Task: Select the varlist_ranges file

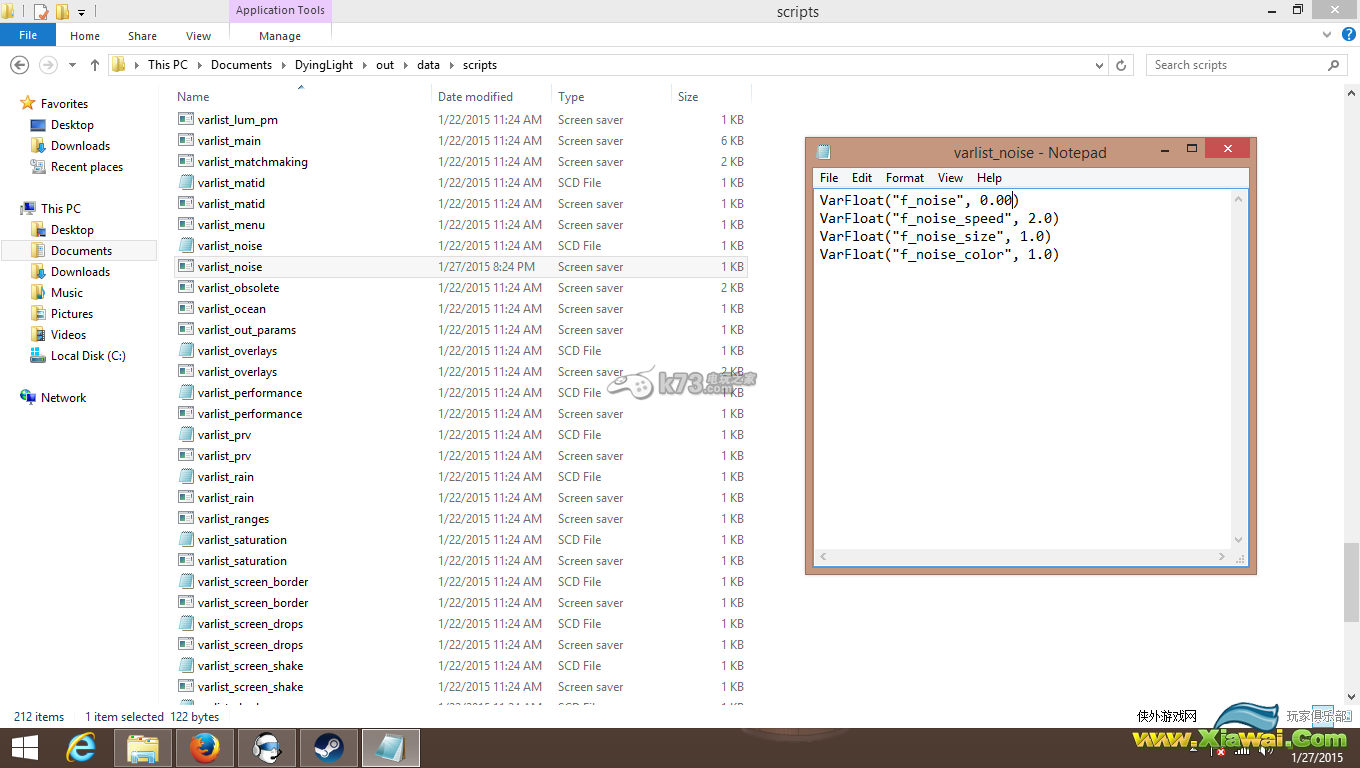Action: click(460, 519)
